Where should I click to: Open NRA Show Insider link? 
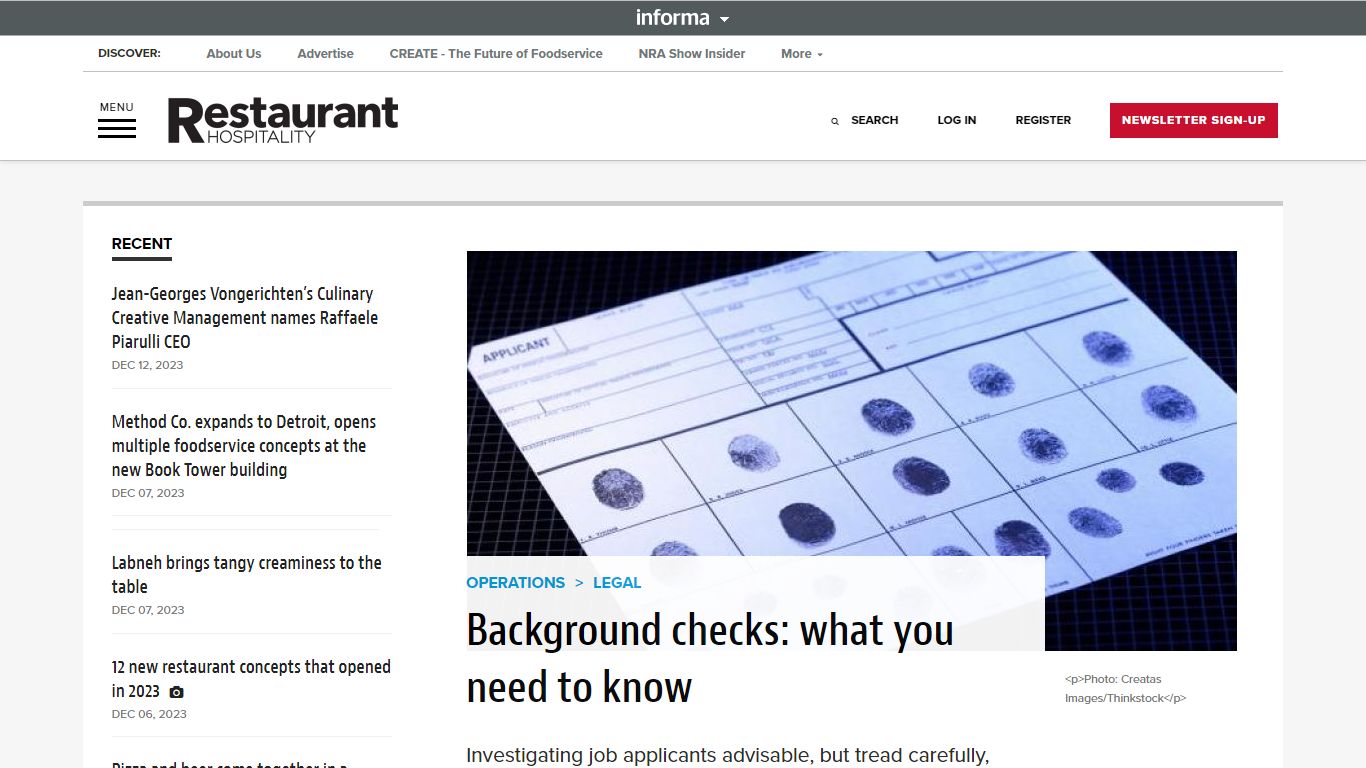click(x=692, y=54)
